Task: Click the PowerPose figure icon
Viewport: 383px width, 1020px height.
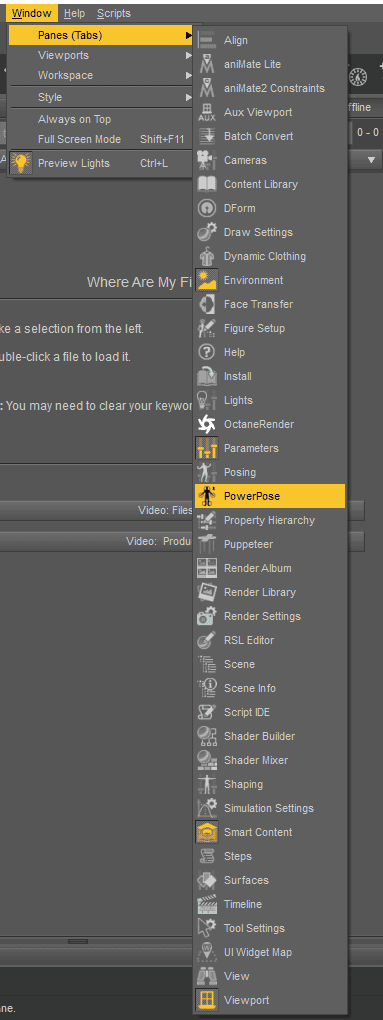Action: 207,496
